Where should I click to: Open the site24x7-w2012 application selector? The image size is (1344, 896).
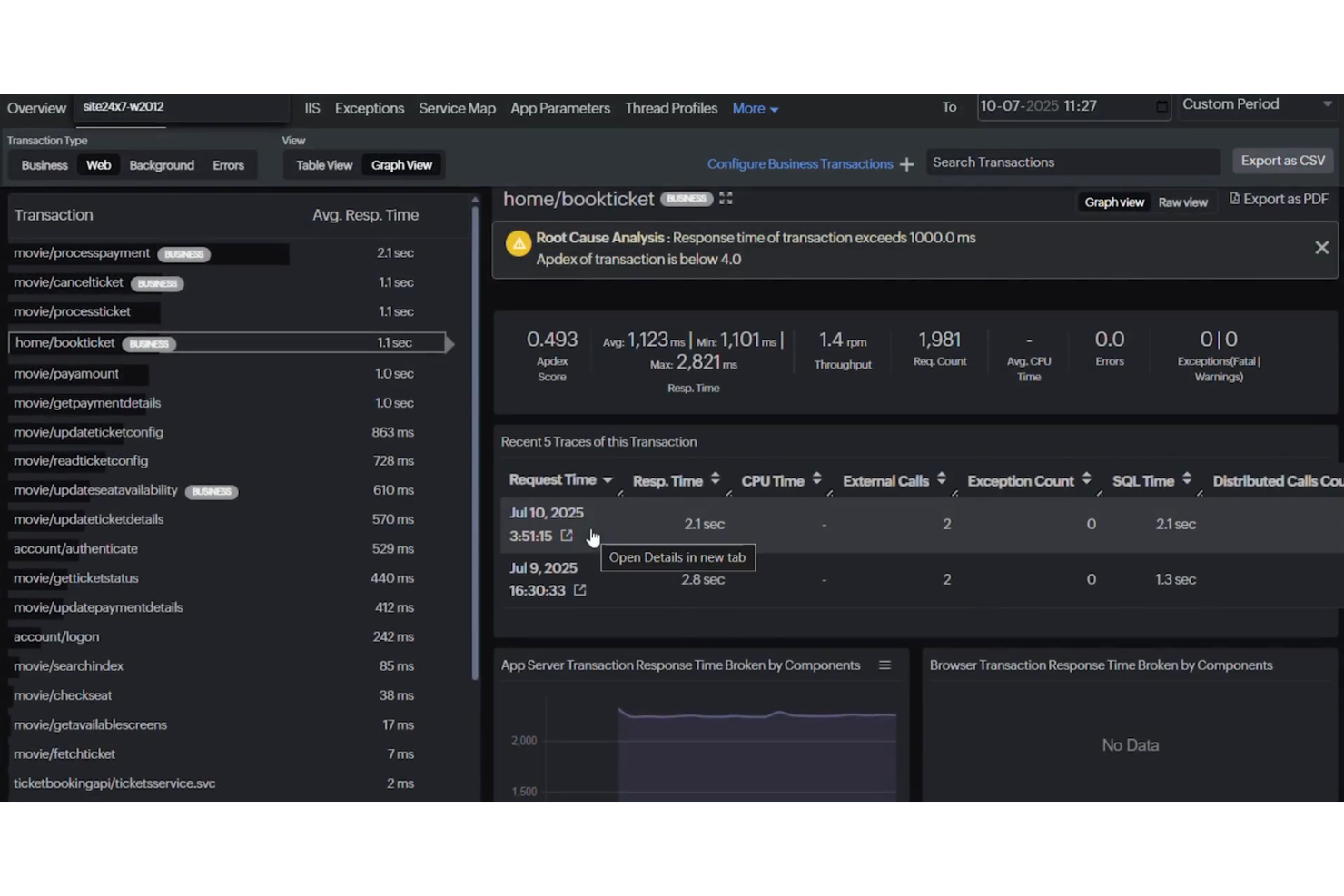[182, 108]
